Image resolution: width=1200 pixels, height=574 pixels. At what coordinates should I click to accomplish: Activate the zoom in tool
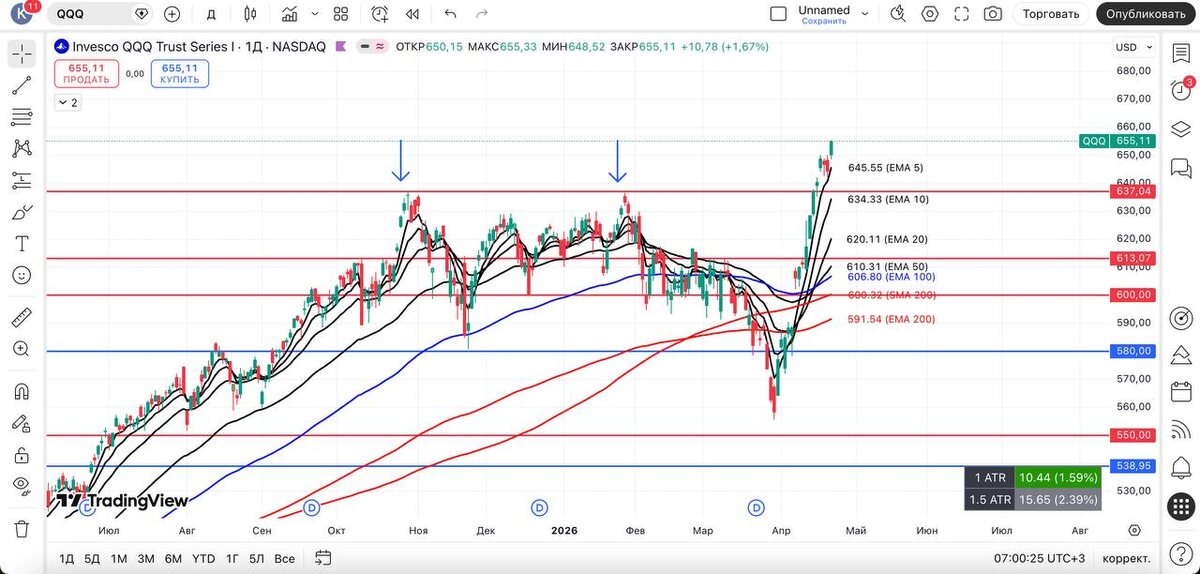coord(21,349)
